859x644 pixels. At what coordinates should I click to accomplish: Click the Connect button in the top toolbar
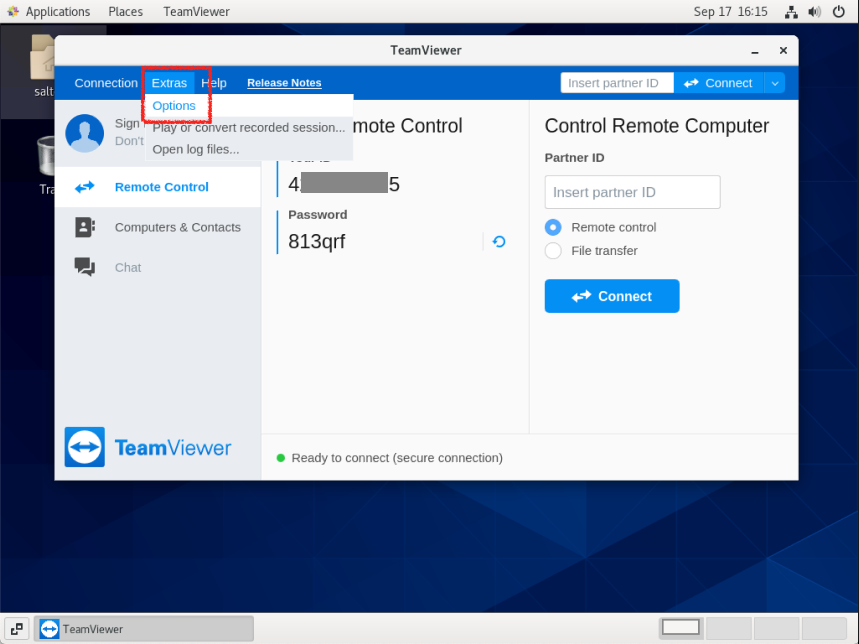click(718, 83)
